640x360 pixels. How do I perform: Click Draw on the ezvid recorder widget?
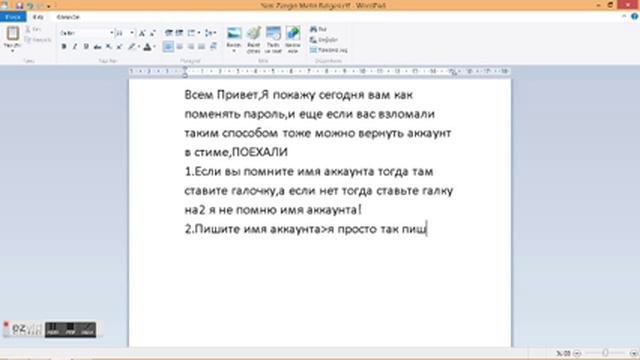tap(87, 329)
